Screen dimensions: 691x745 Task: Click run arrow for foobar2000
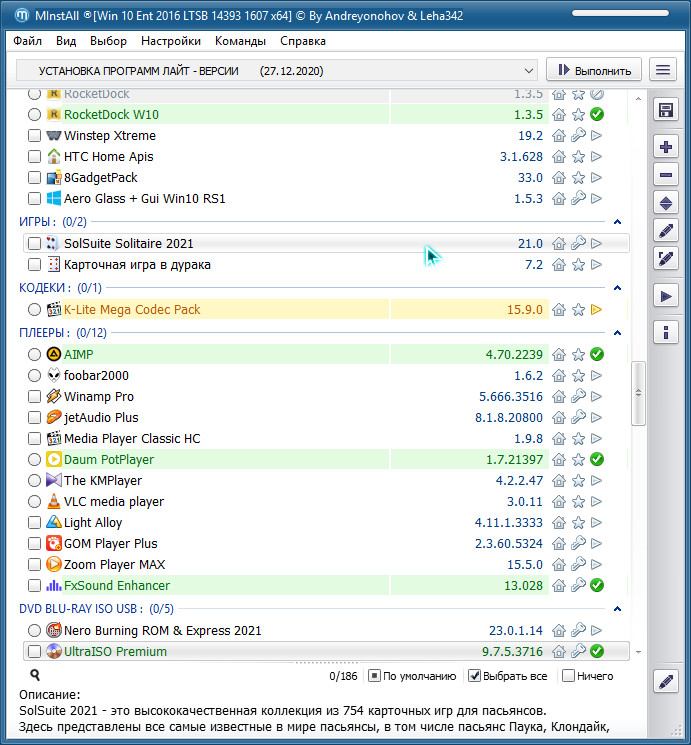click(596, 375)
